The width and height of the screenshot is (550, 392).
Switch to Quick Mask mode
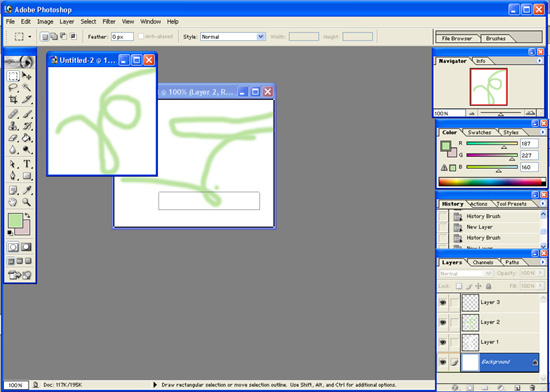(x=27, y=247)
